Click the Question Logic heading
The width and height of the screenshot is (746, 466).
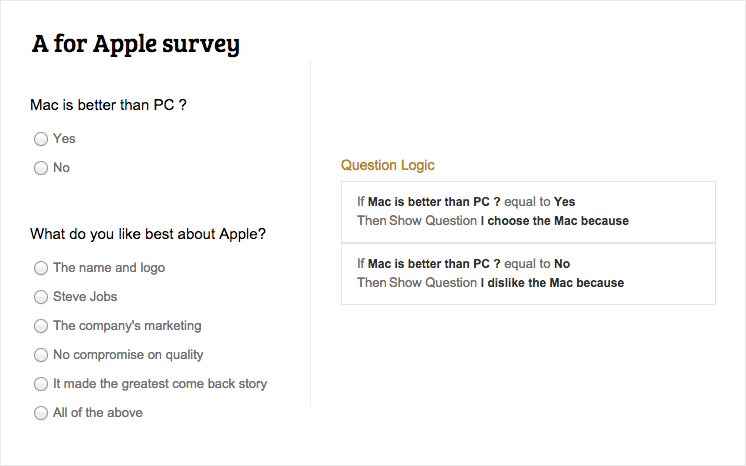pos(388,165)
